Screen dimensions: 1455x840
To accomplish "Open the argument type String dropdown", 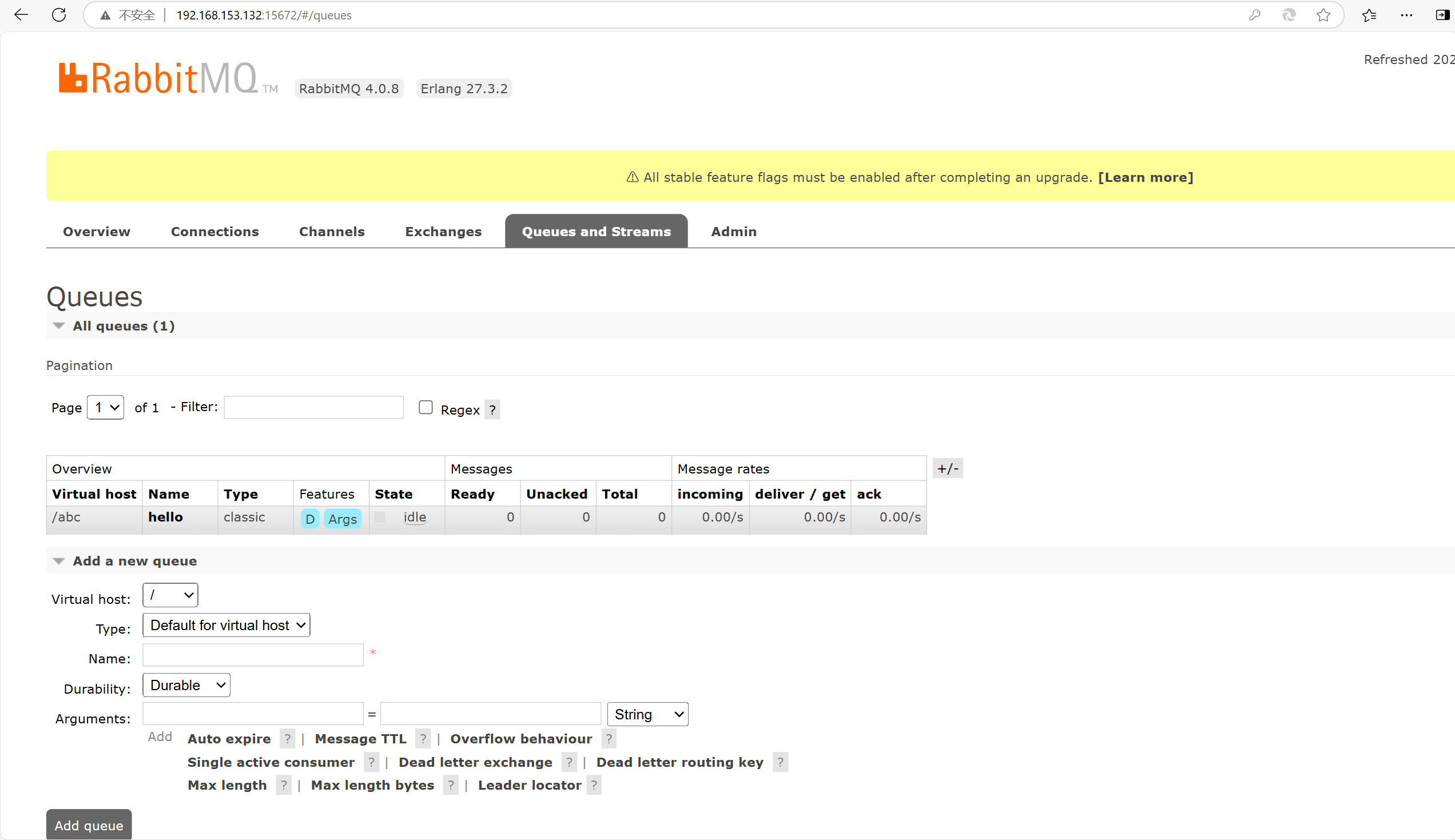I will (647, 714).
